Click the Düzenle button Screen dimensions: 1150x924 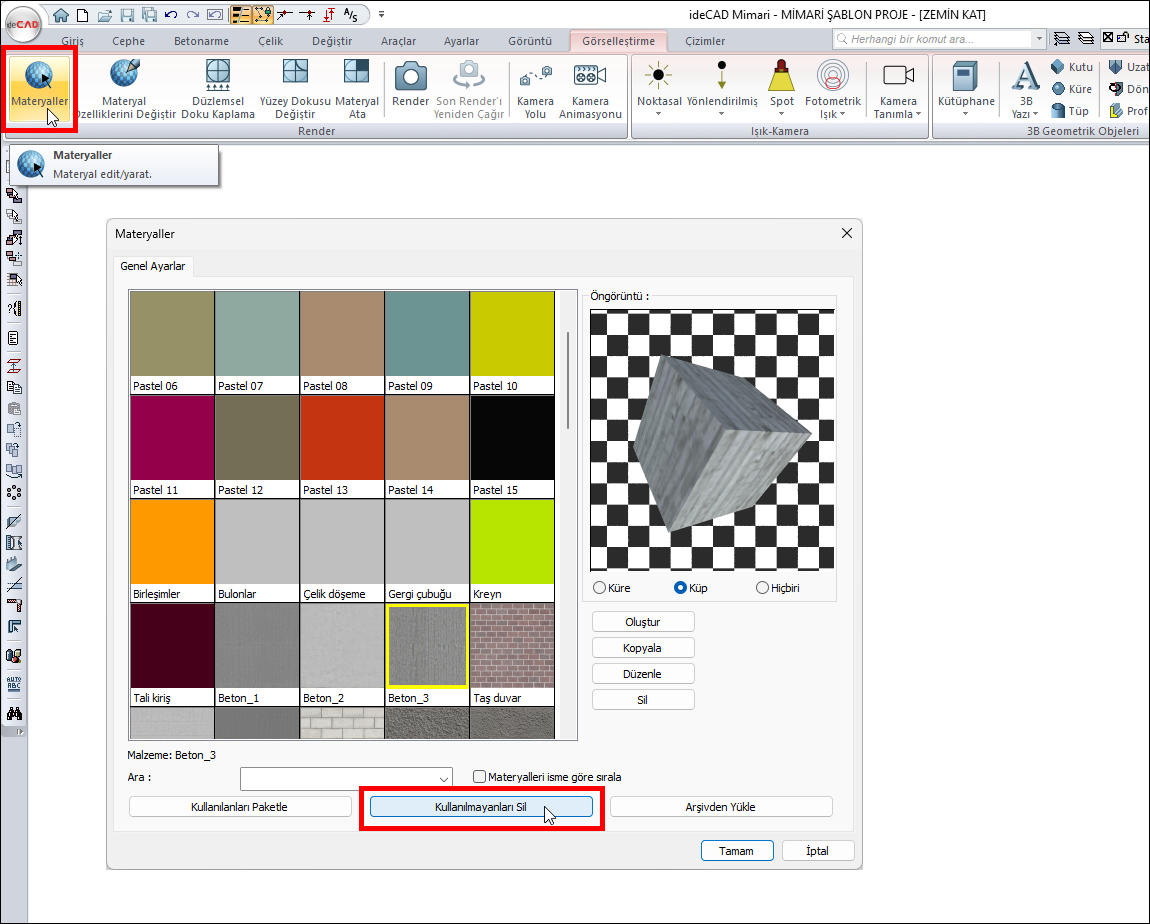pyautogui.click(x=643, y=674)
